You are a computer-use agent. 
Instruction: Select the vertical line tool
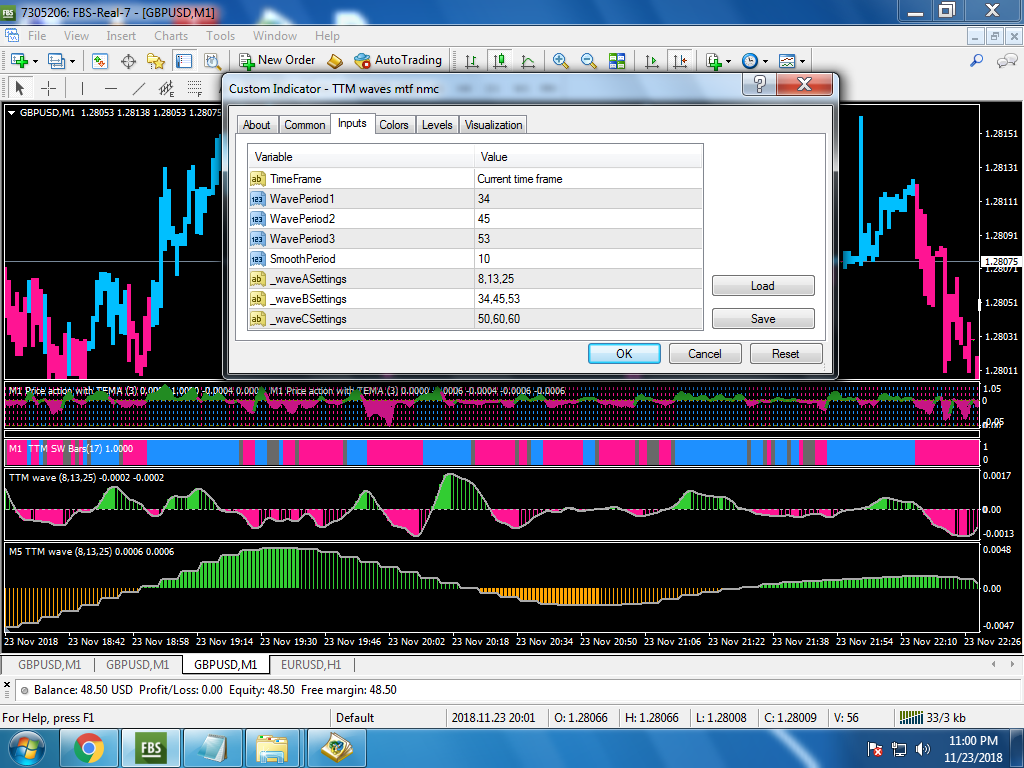[x=82, y=88]
